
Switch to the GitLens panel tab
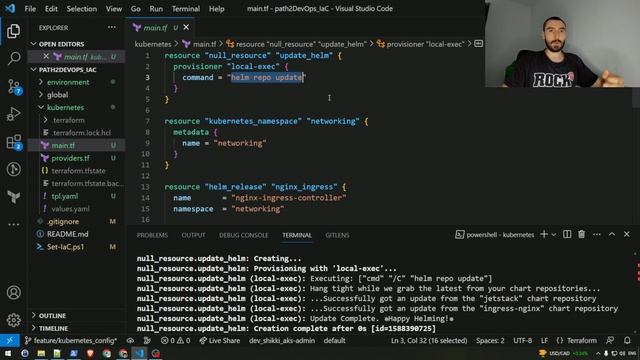coord(337,235)
